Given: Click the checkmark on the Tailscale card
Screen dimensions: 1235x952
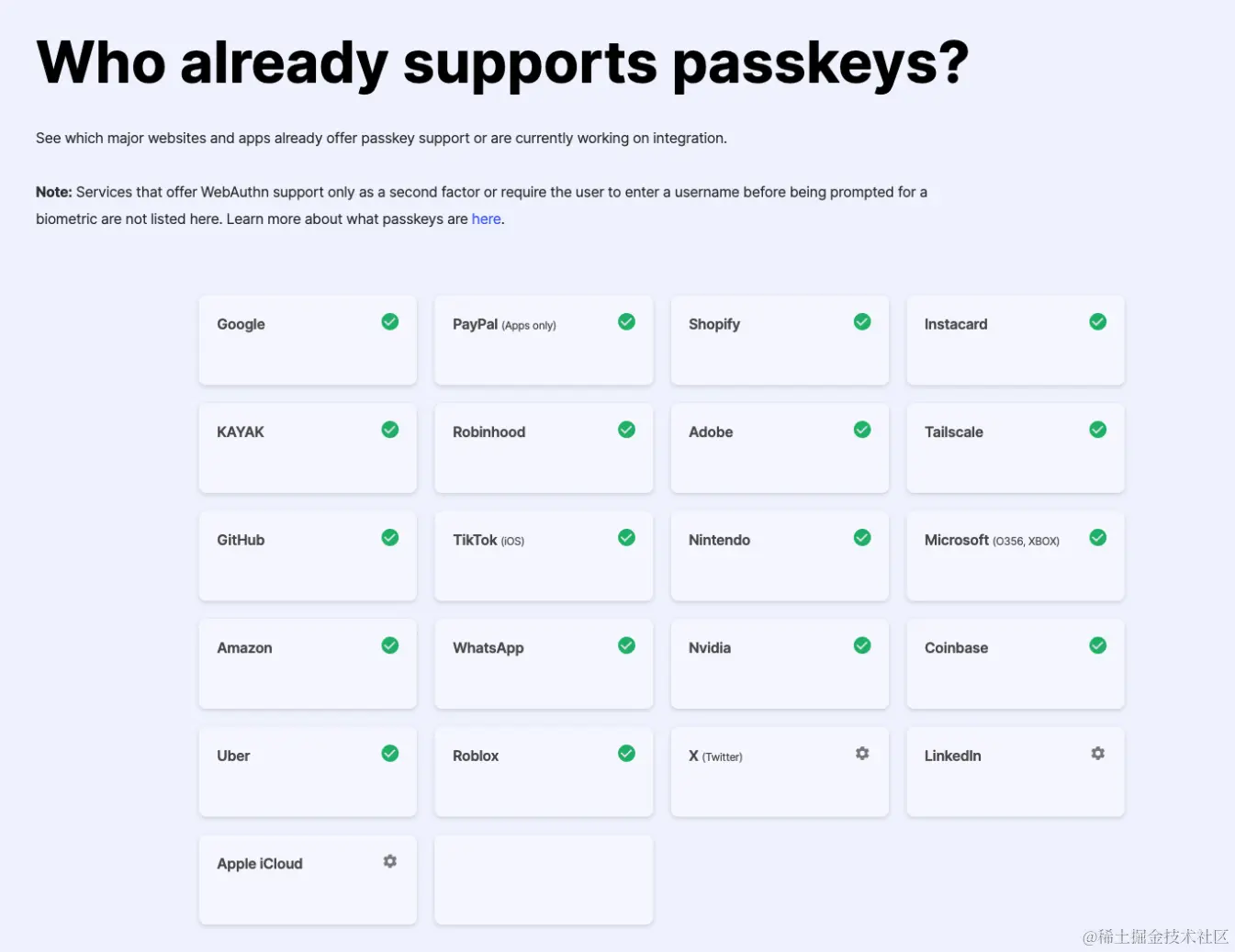Looking at the screenshot, I should pos(1097,429).
